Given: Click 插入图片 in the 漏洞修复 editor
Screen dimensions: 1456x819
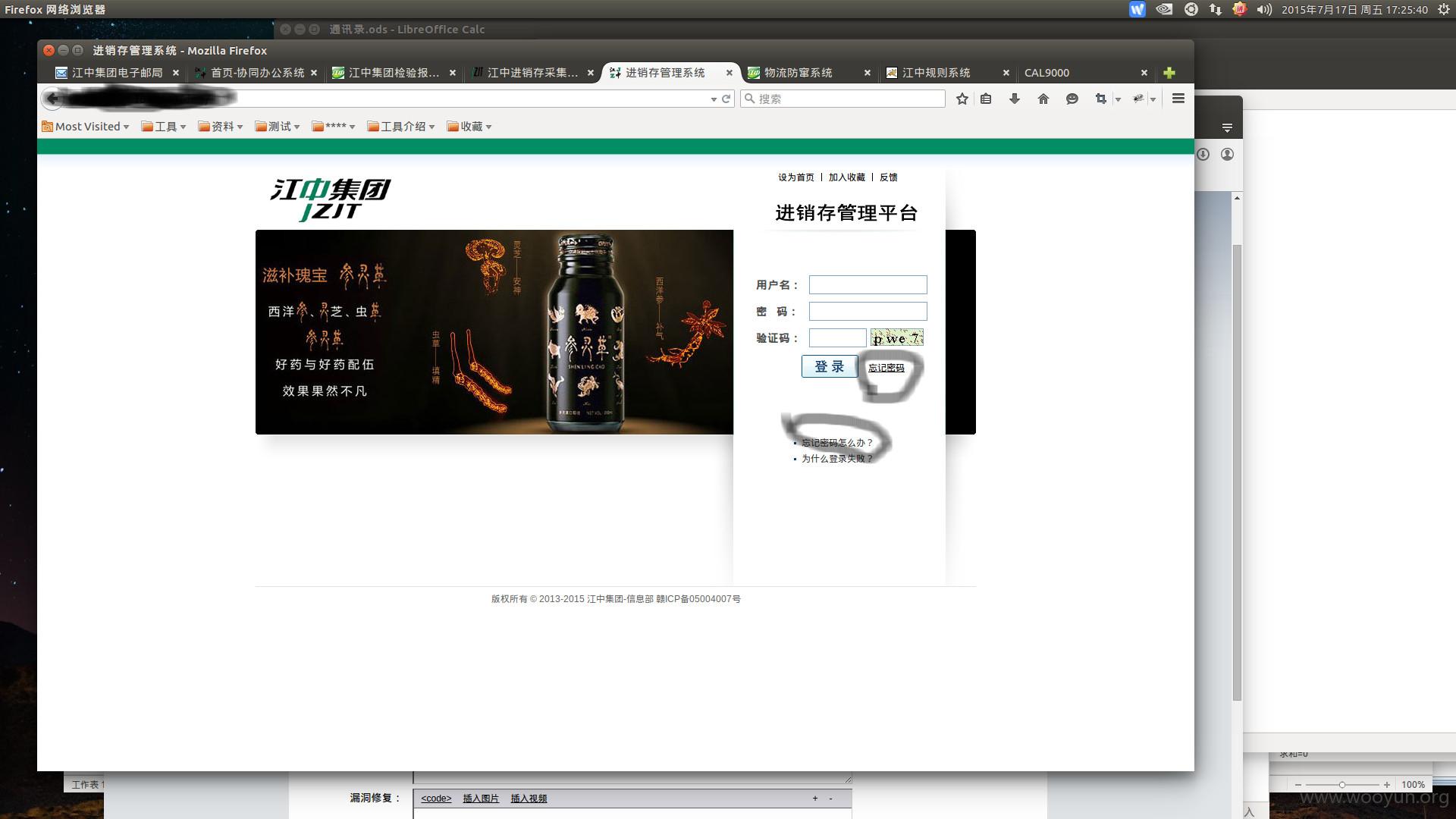Looking at the screenshot, I should (481, 799).
